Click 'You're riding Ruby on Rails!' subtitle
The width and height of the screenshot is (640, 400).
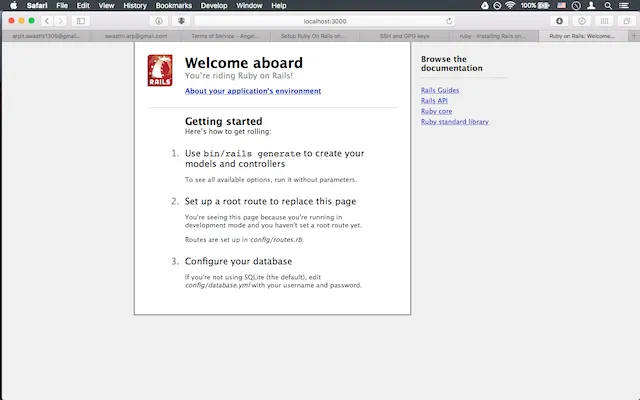(x=238, y=76)
